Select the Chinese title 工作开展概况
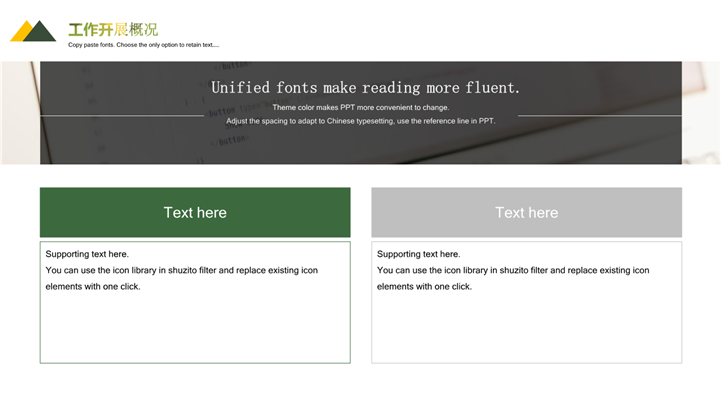 tap(112, 29)
